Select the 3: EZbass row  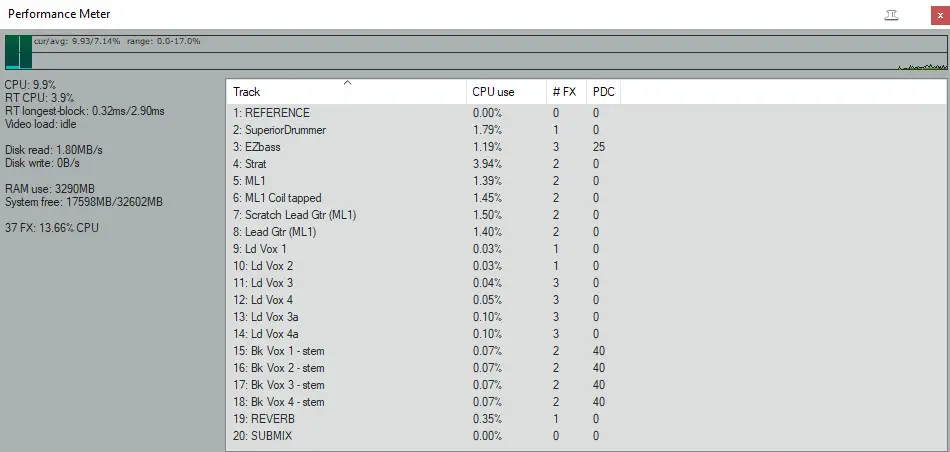(586, 147)
